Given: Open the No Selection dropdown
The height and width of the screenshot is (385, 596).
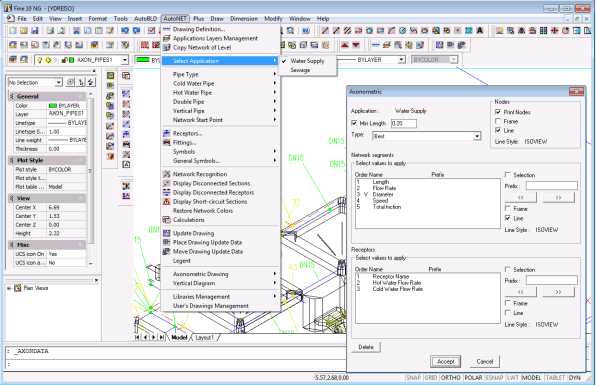Looking at the screenshot, I should 58,82.
